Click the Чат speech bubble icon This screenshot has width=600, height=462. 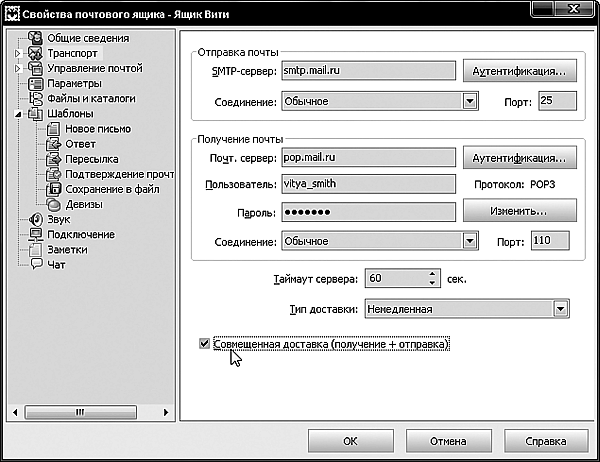tap(37, 265)
